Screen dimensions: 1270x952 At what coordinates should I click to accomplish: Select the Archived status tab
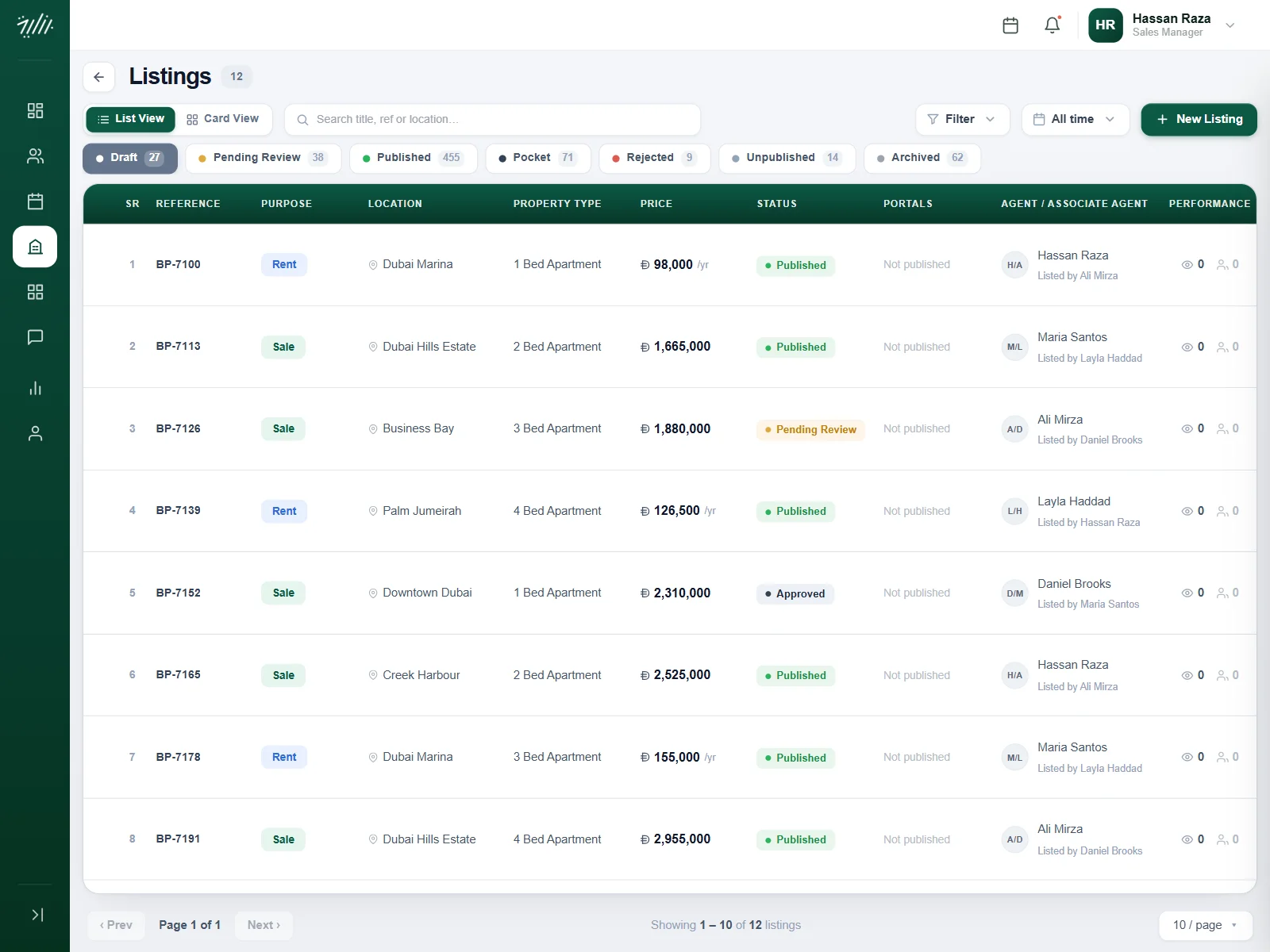pos(922,158)
